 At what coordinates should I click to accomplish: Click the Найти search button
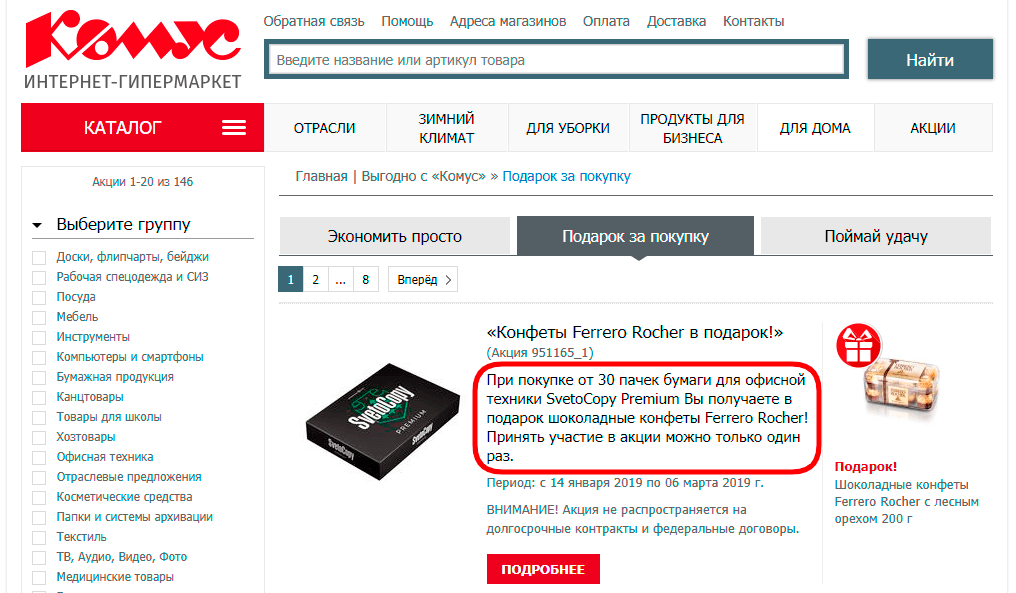(x=930, y=60)
